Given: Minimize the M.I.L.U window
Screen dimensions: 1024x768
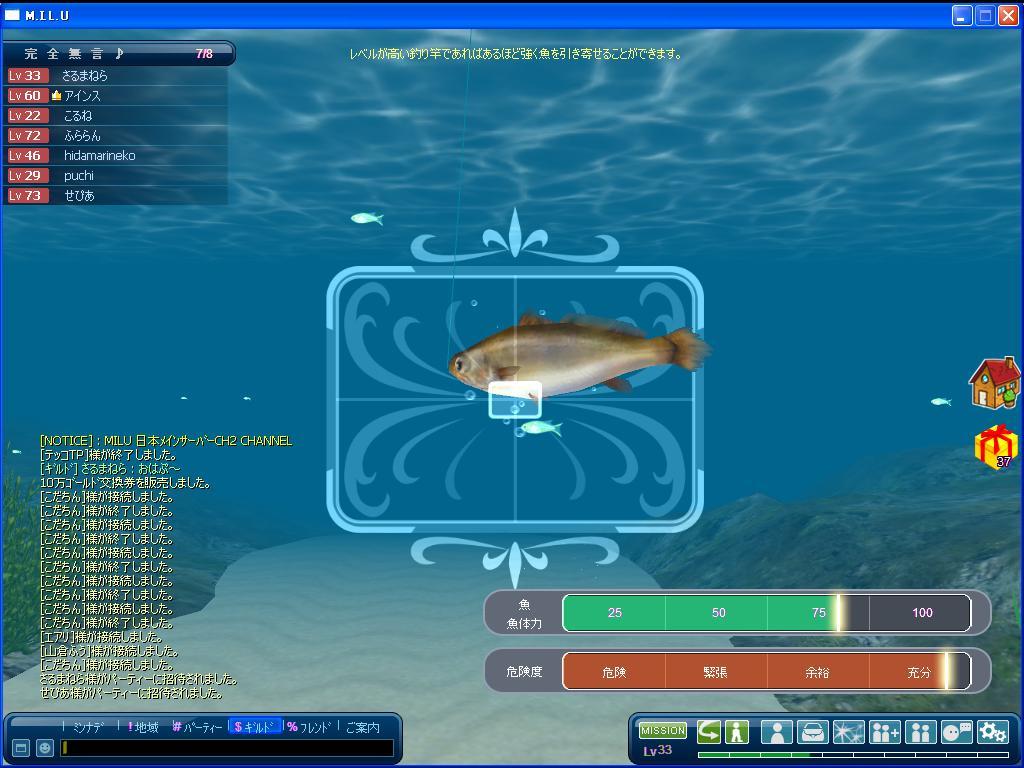Looking at the screenshot, I should 961,16.
